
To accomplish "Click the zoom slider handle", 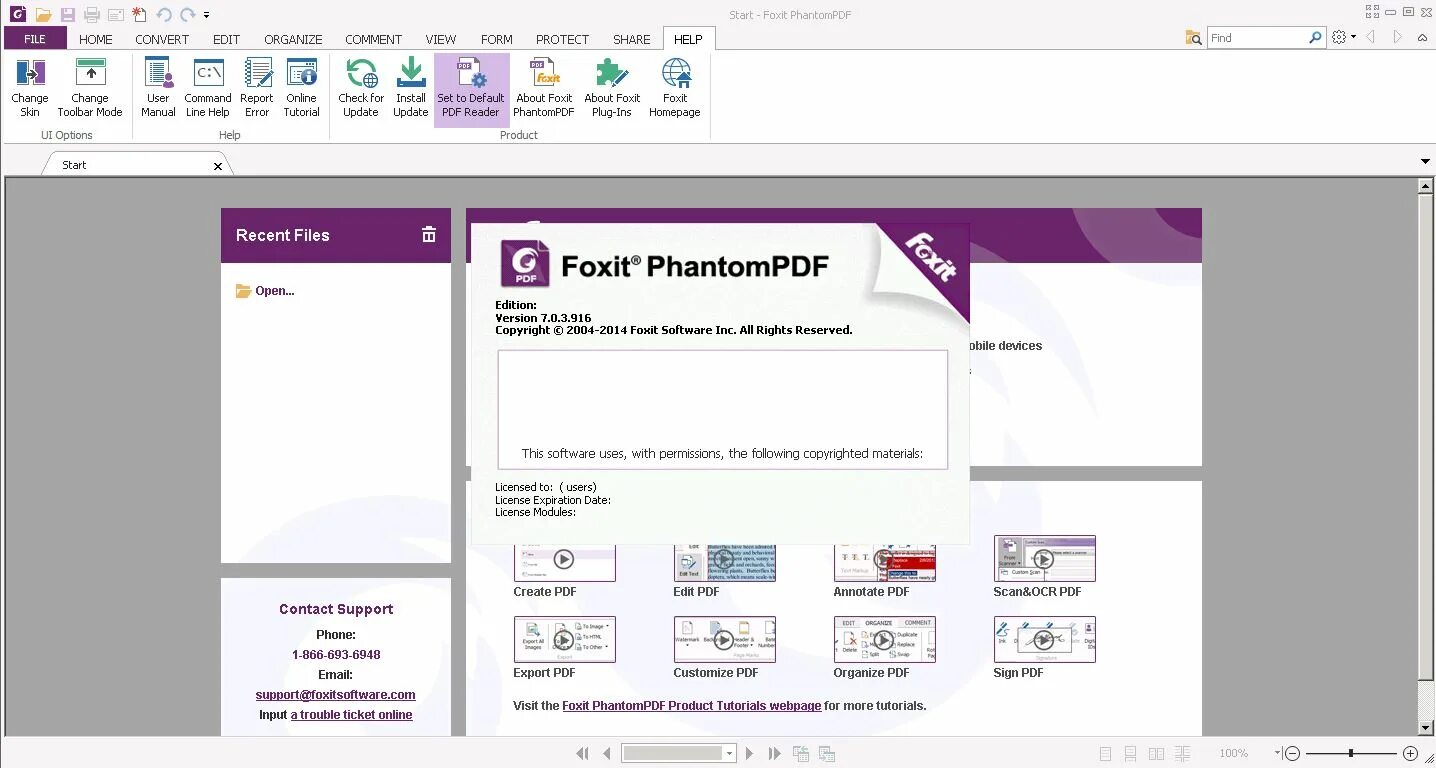I will 1351,753.
